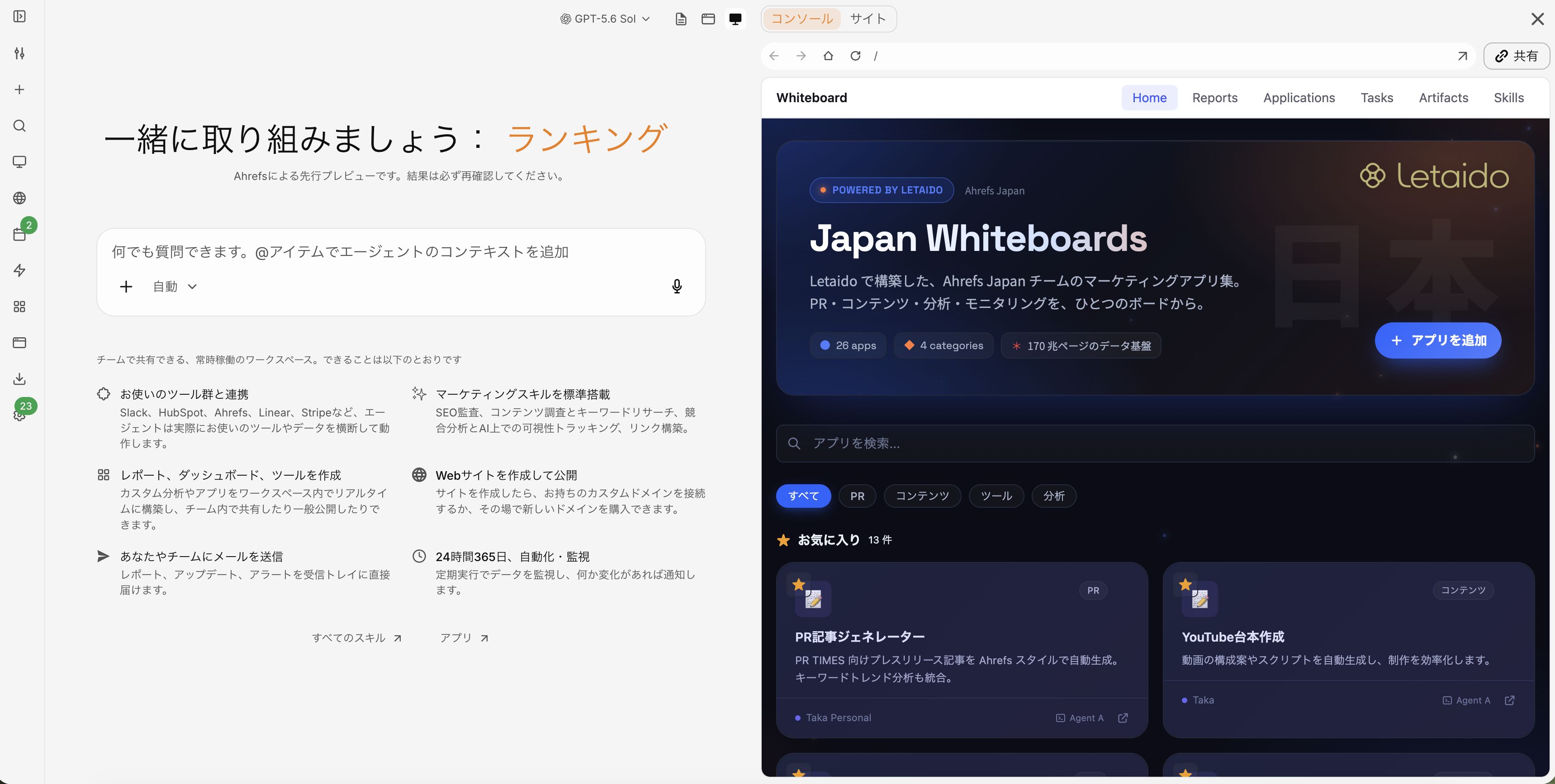Open external link icon on PR記事ジェネレーター card

1123,718
